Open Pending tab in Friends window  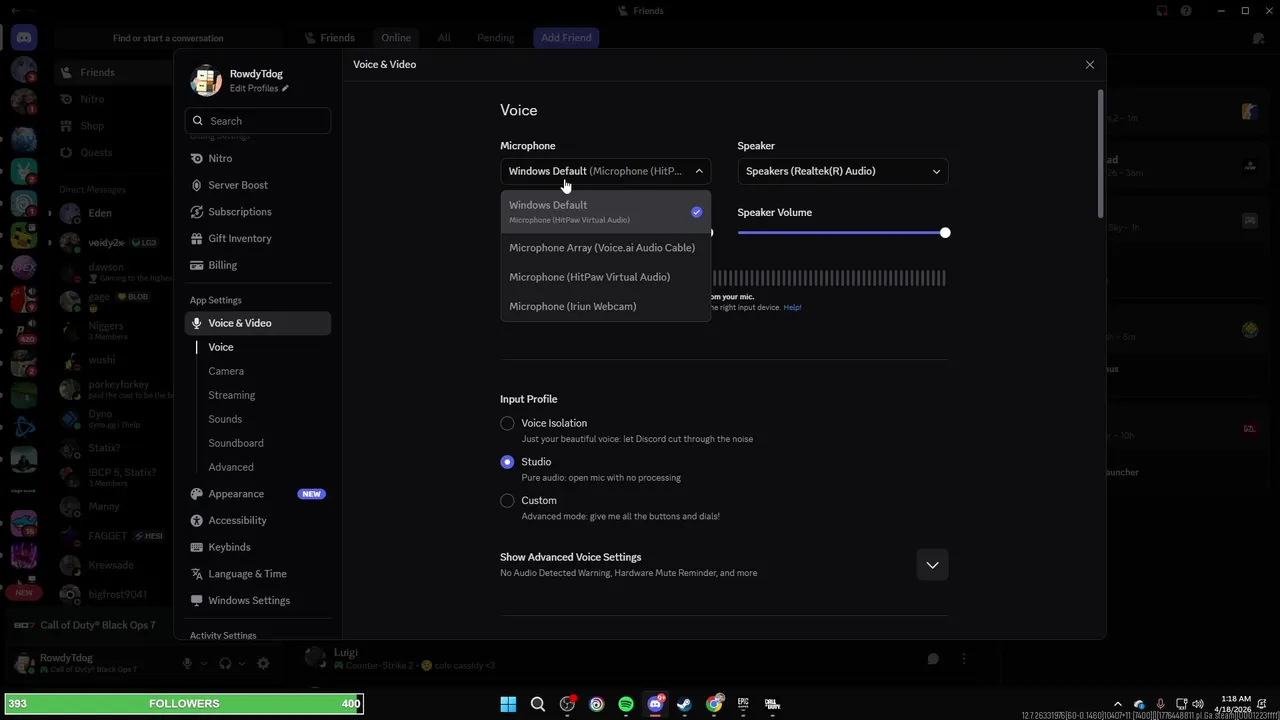tap(495, 38)
